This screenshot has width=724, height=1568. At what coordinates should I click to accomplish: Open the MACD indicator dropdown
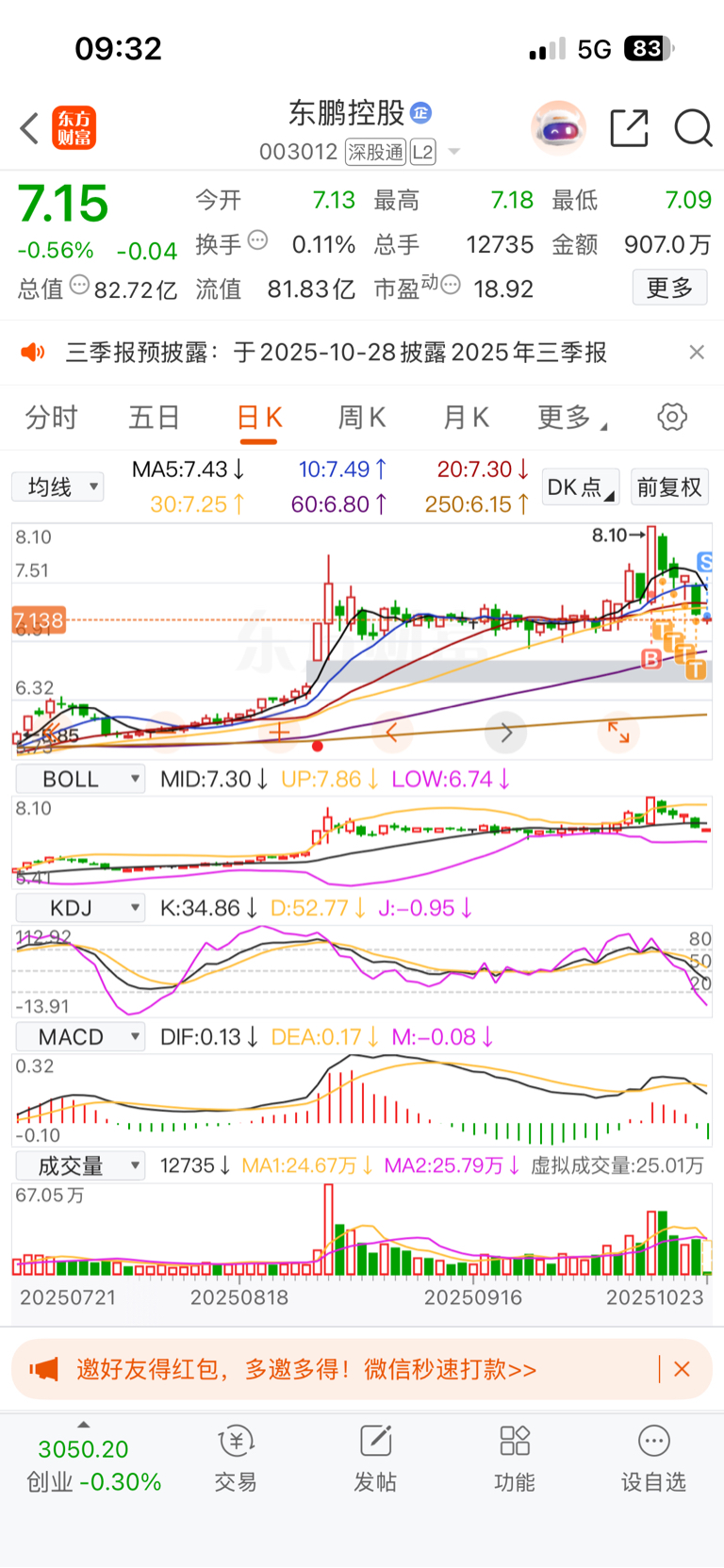point(80,1037)
